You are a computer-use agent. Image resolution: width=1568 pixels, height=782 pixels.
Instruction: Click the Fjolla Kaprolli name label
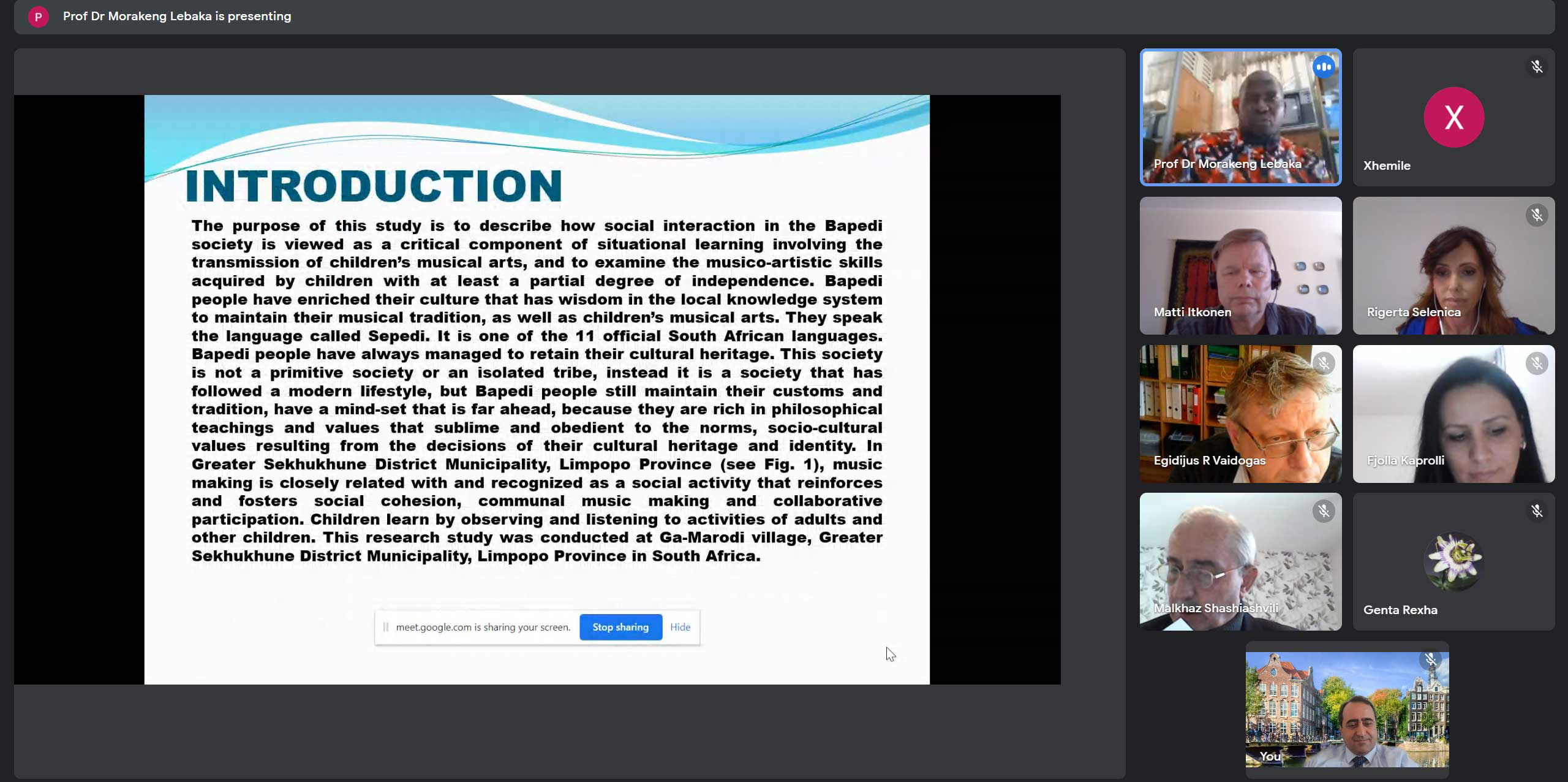click(1405, 460)
